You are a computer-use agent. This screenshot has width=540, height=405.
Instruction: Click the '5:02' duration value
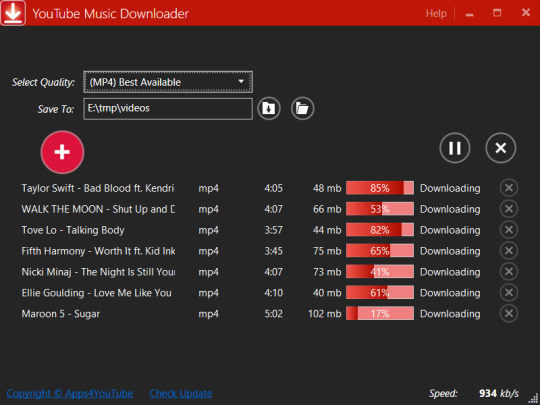[x=273, y=314]
